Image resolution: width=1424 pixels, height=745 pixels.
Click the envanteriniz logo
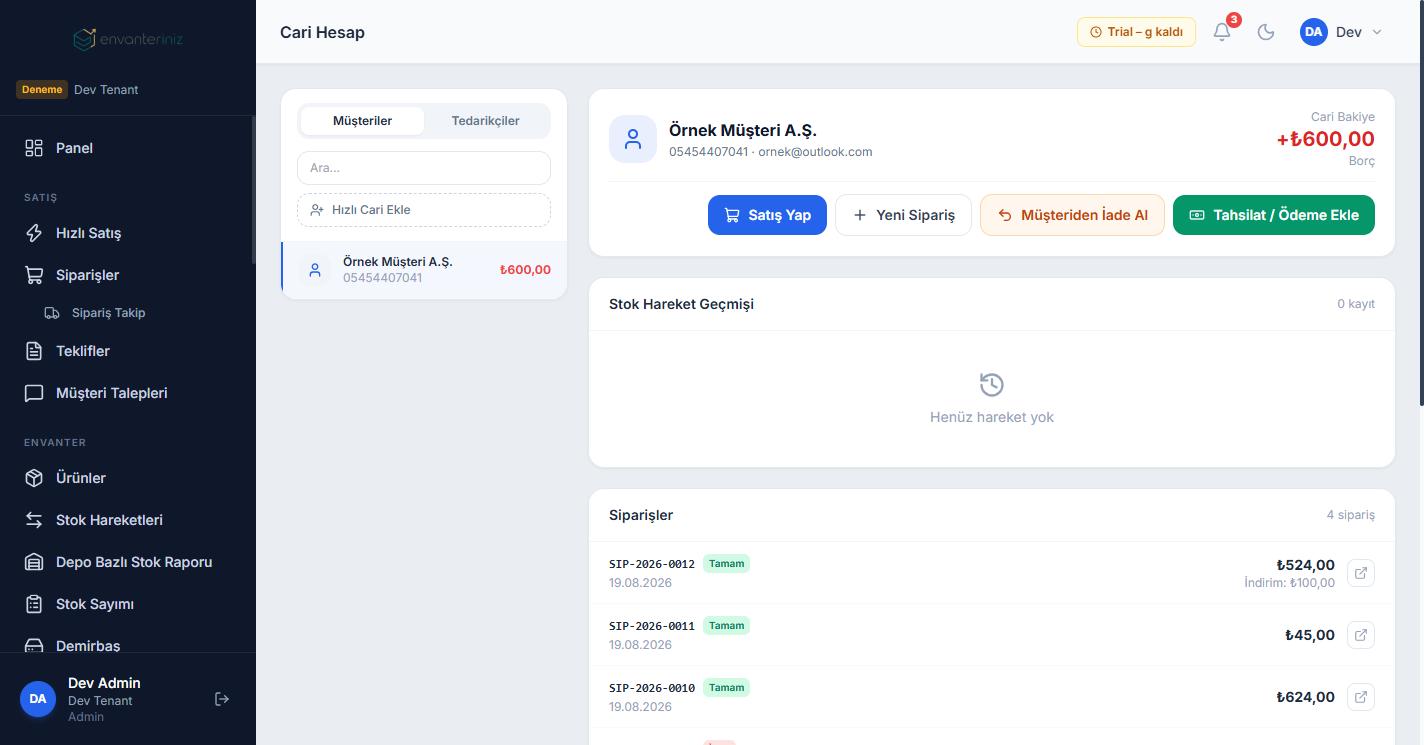tap(128, 39)
